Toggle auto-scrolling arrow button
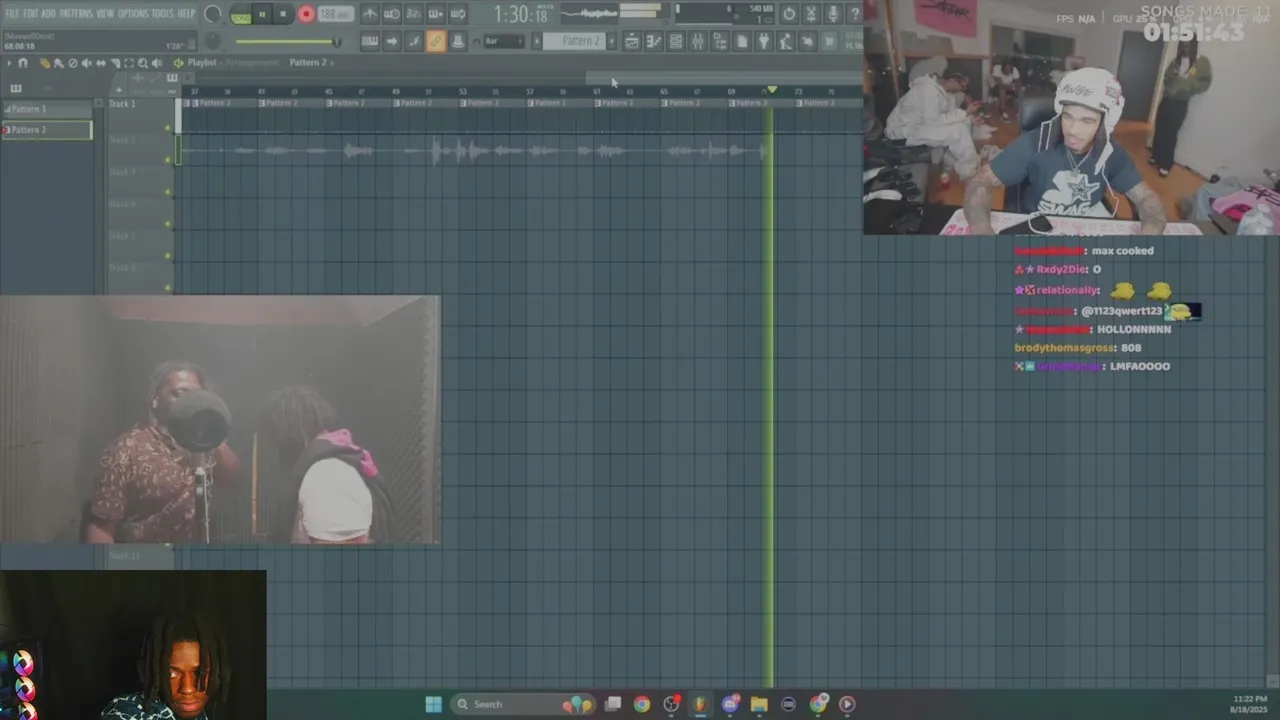Screen dimensions: 1280x720 pos(392,41)
